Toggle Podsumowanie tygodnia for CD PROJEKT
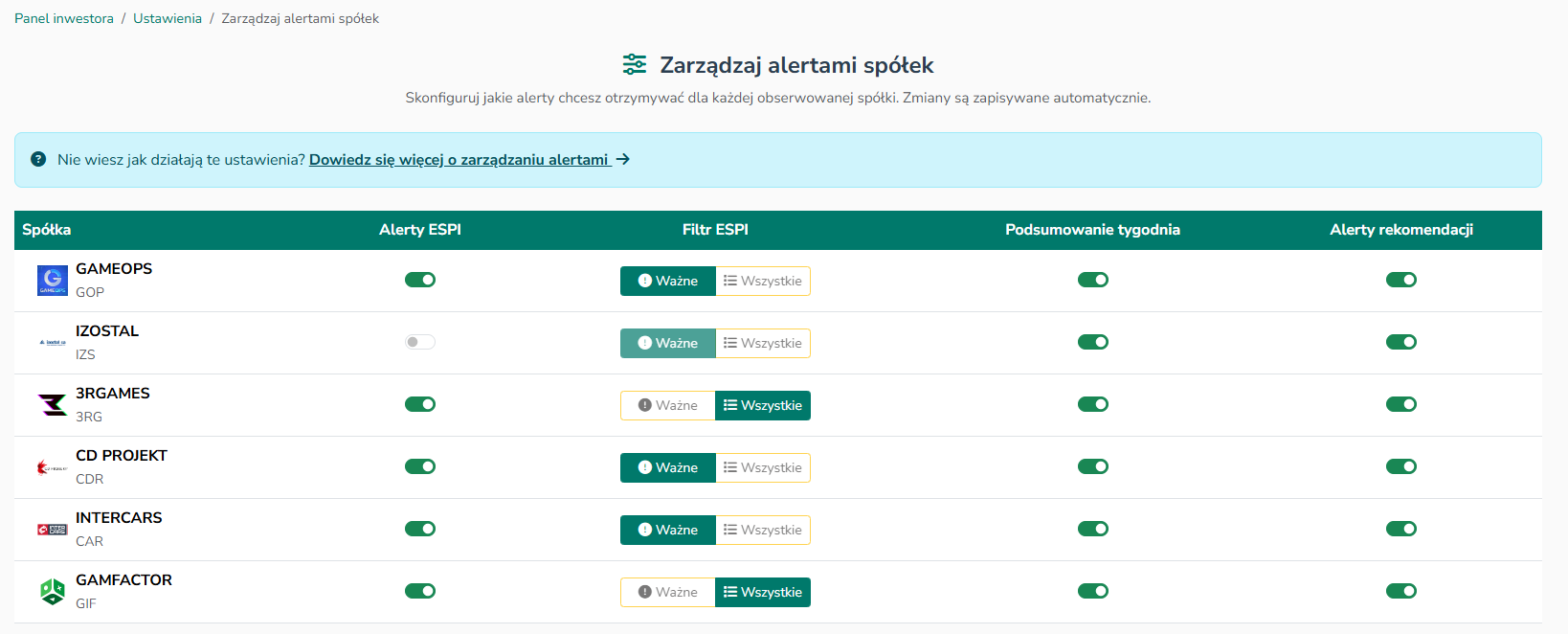1568x634 pixels. tap(1093, 466)
